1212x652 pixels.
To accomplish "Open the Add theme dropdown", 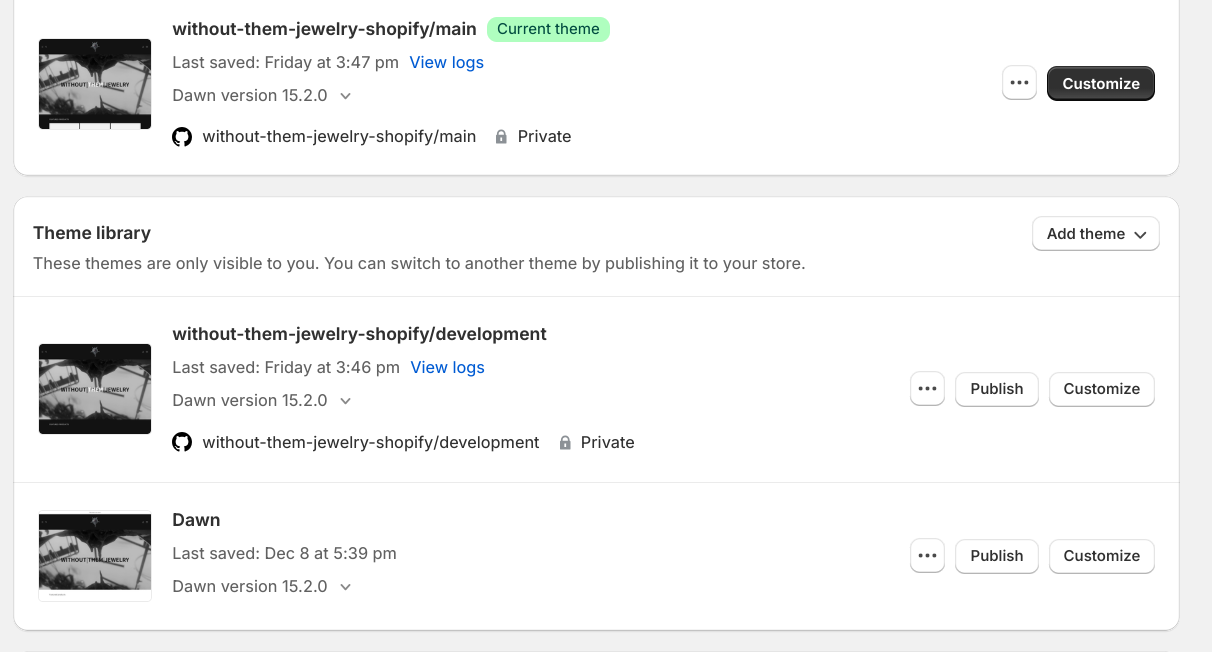I will click(x=1095, y=234).
